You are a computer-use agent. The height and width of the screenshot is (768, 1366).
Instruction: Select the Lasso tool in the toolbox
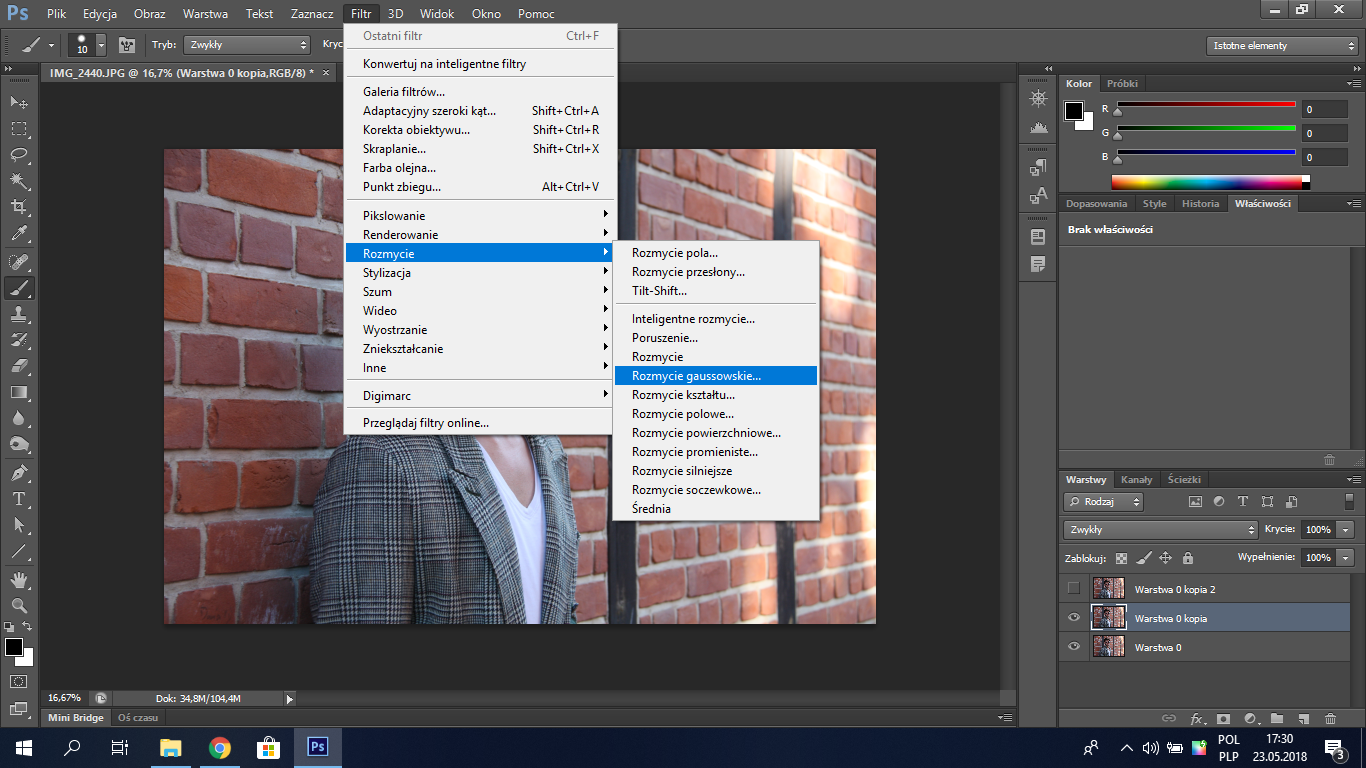pos(19,155)
